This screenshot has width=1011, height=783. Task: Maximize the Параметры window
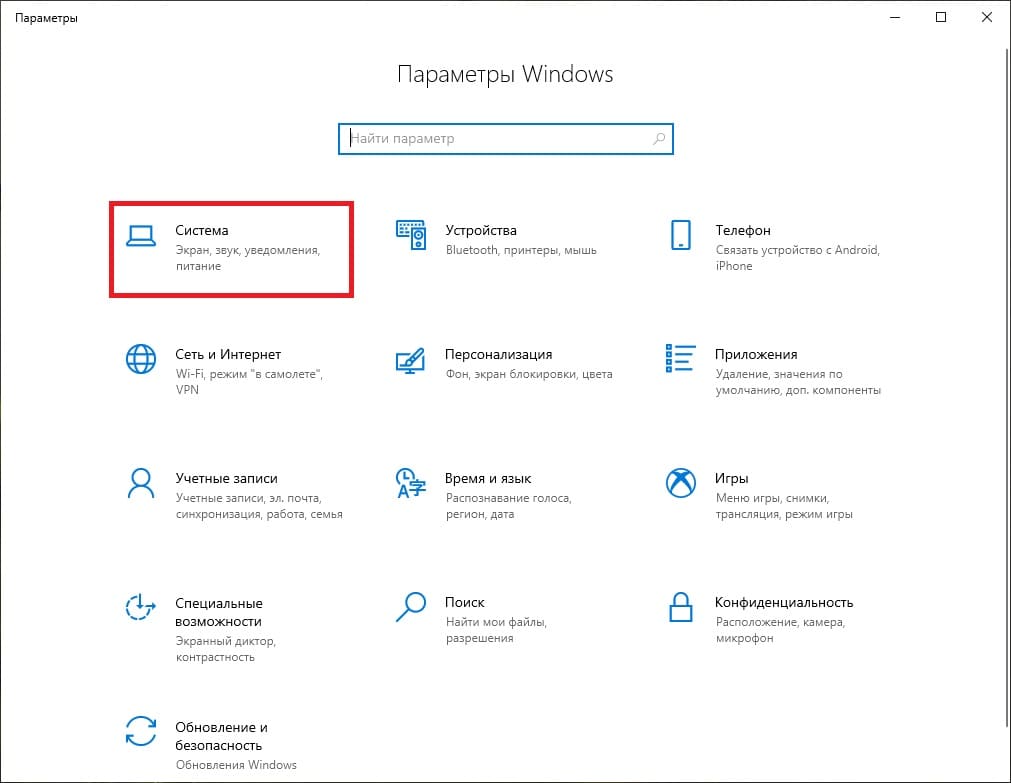click(x=941, y=17)
